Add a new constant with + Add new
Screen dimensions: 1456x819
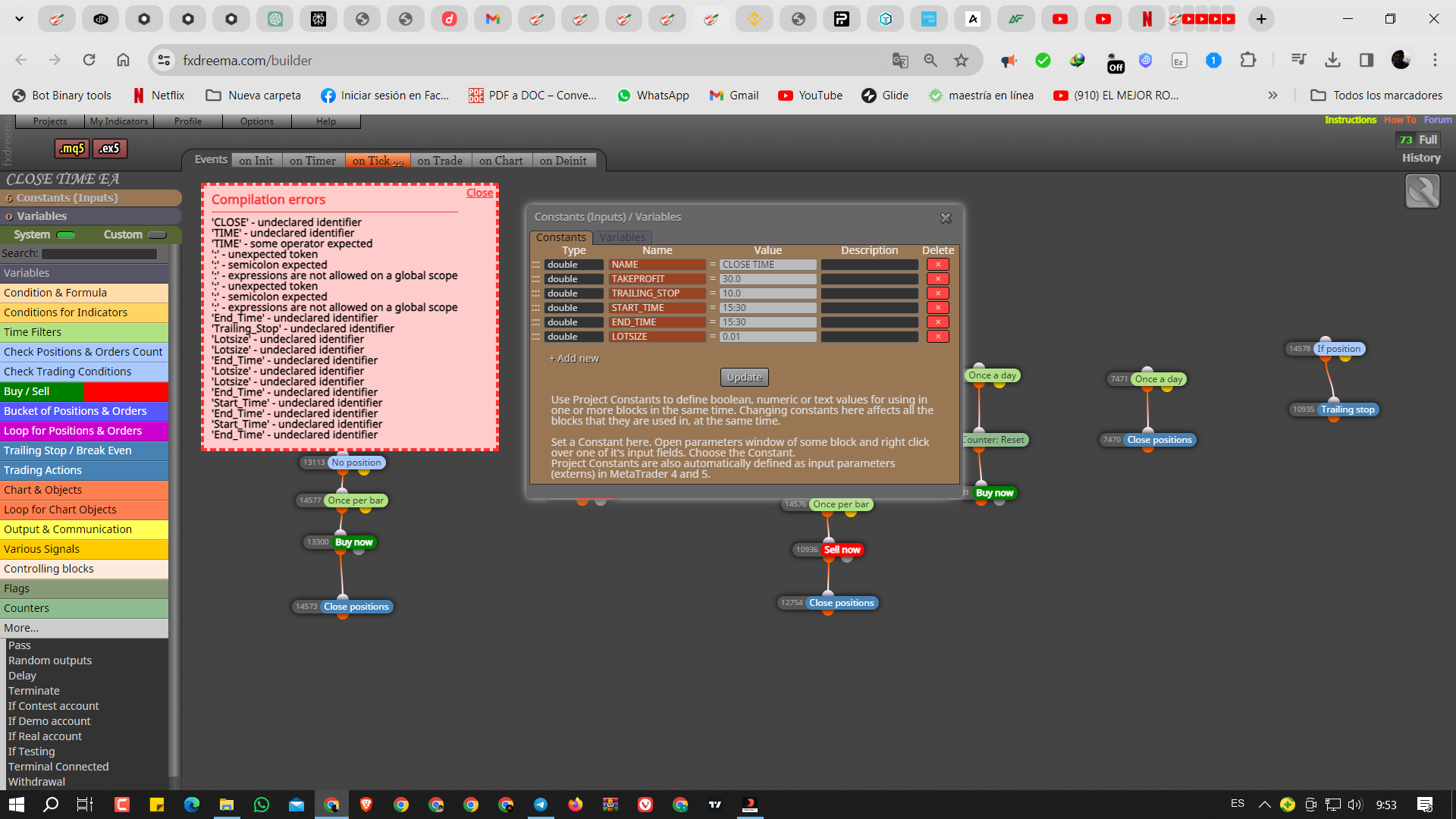pos(574,359)
